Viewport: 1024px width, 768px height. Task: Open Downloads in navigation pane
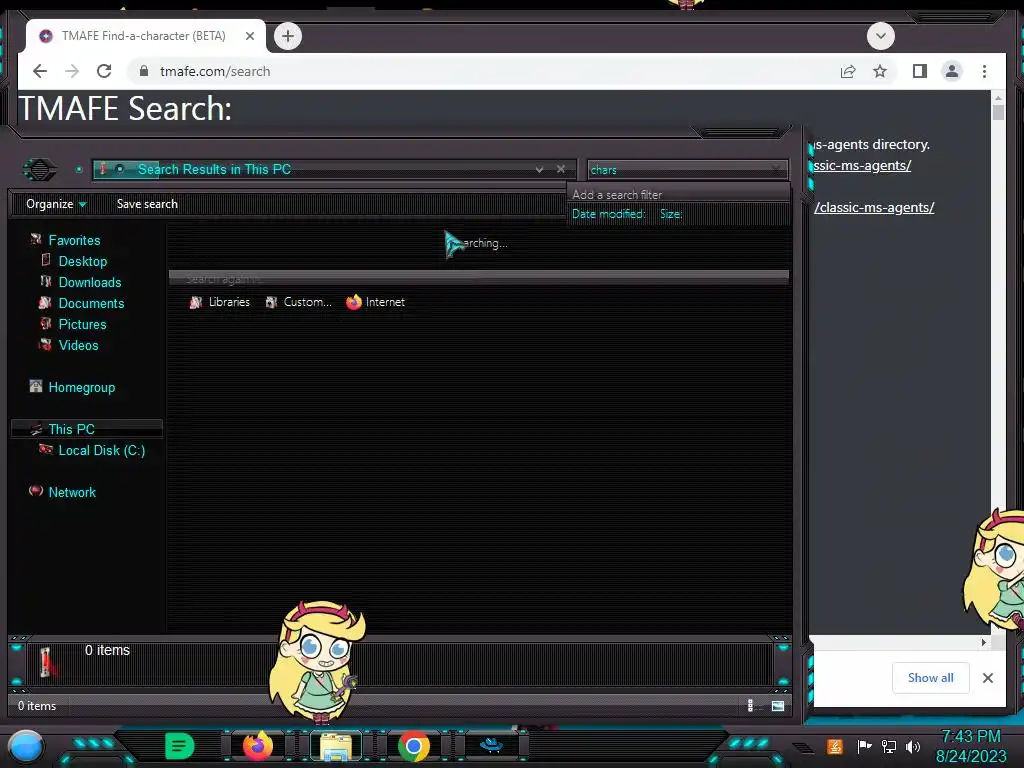[89, 282]
